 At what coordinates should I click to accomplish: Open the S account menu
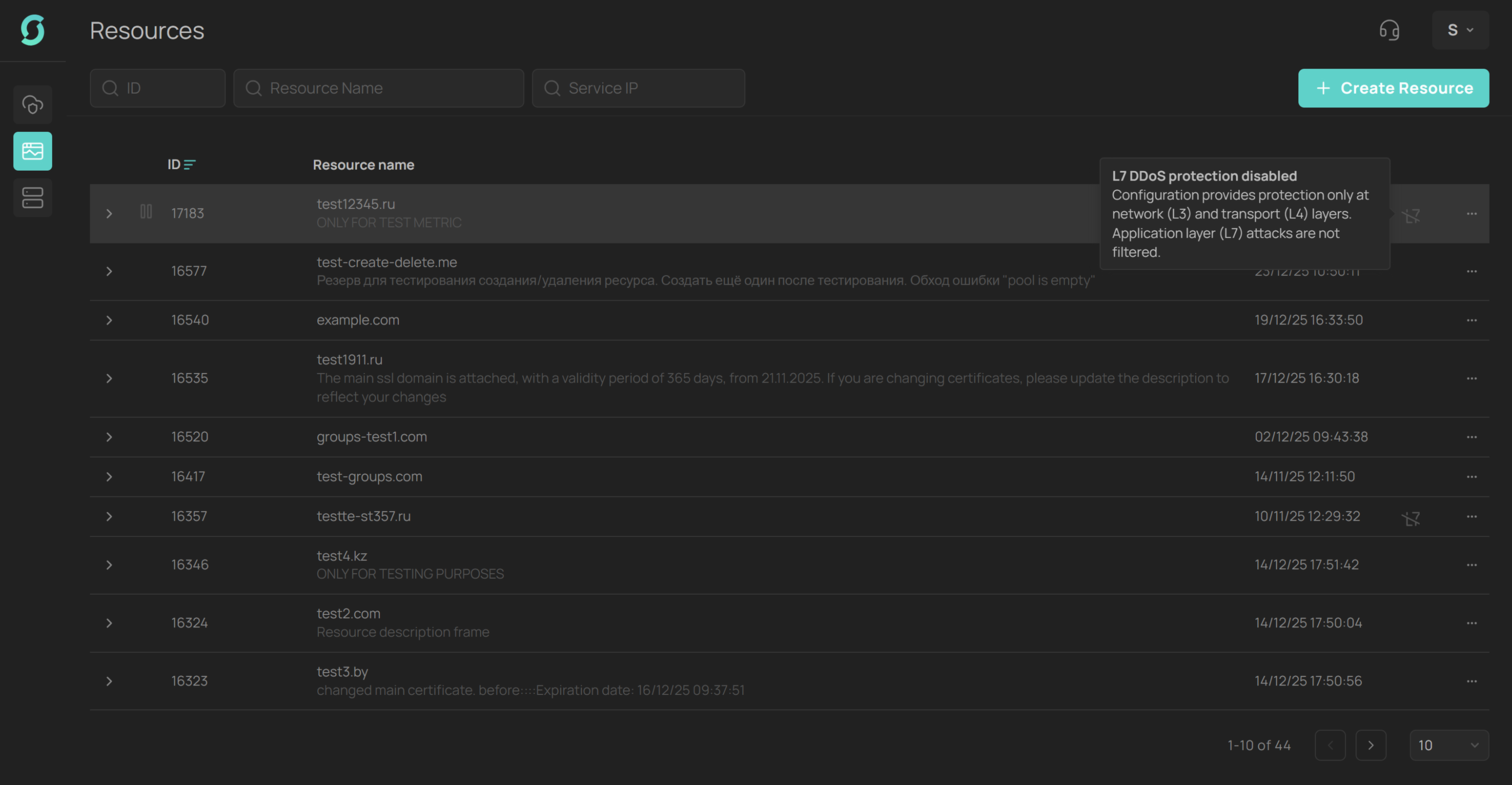[x=1459, y=30]
